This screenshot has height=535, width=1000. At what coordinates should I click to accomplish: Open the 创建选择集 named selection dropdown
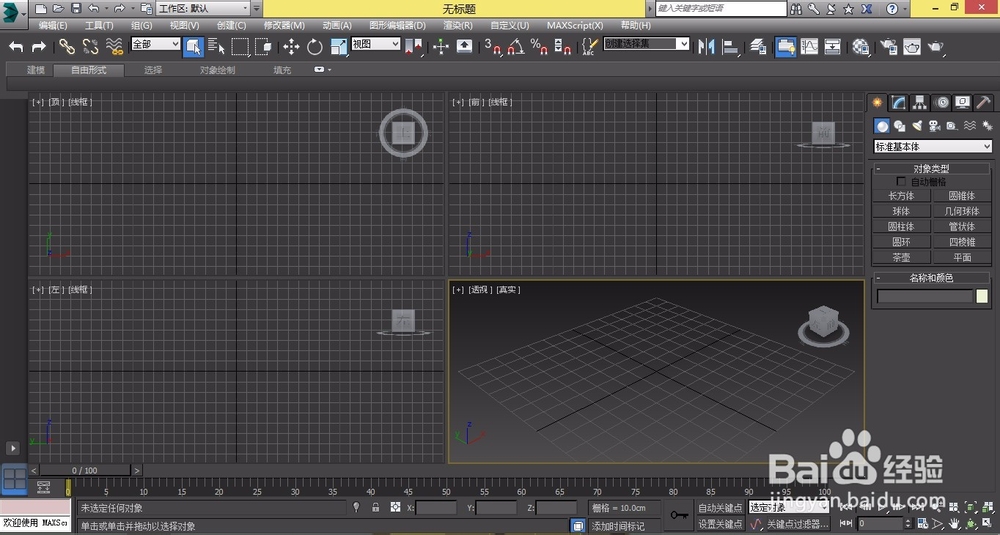tap(647, 44)
